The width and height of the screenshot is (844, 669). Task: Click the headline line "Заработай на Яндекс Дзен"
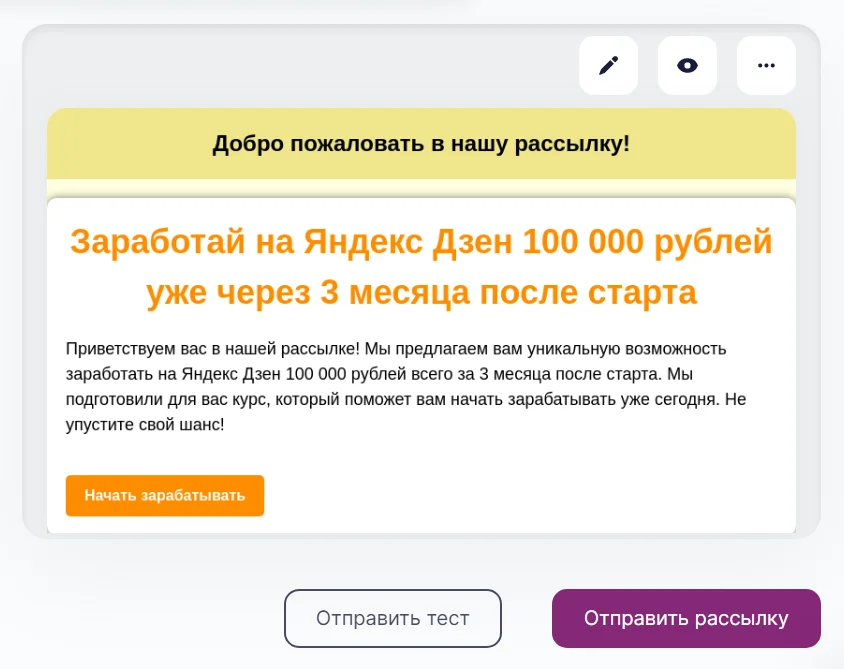point(290,243)
